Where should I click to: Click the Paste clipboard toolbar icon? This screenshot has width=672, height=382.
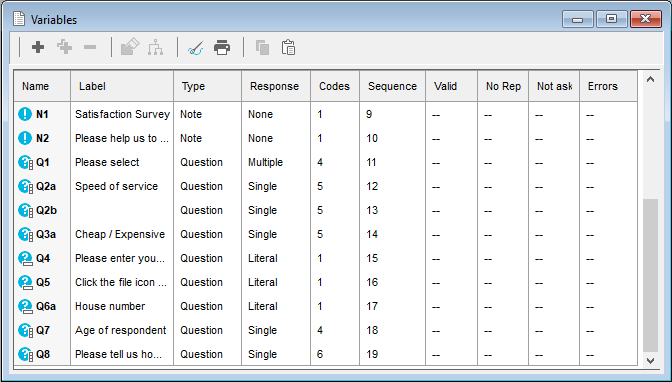pos(288,47)
